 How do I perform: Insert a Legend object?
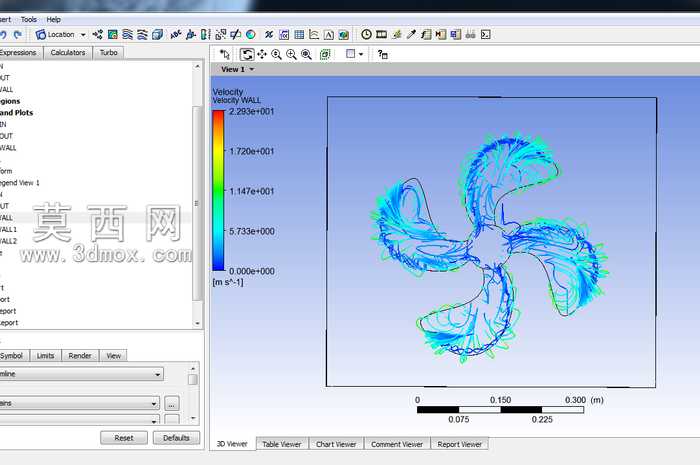pyautogui.click(x=205, y=34)
